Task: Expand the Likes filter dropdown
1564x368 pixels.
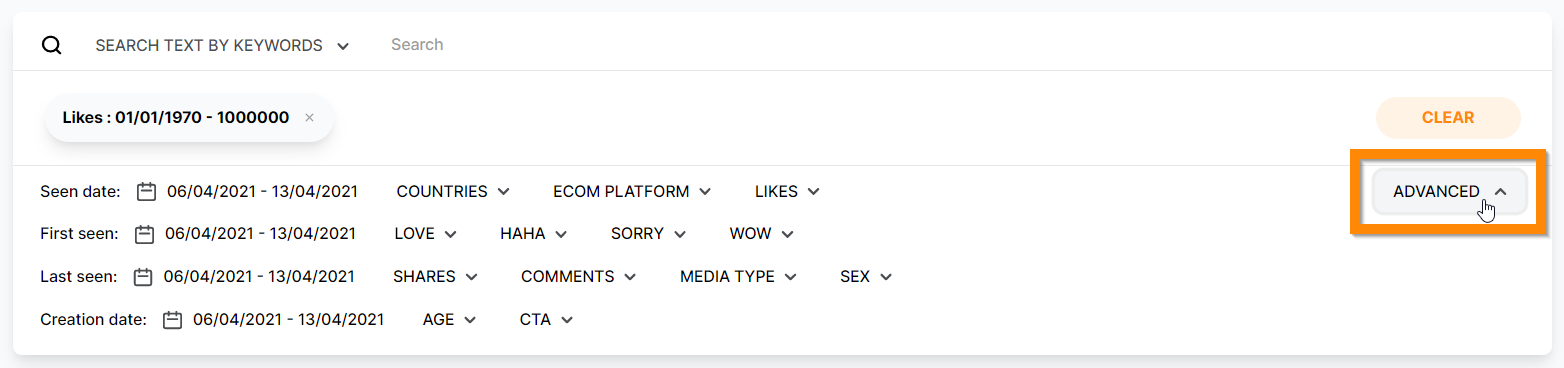Action: (787, 191)
